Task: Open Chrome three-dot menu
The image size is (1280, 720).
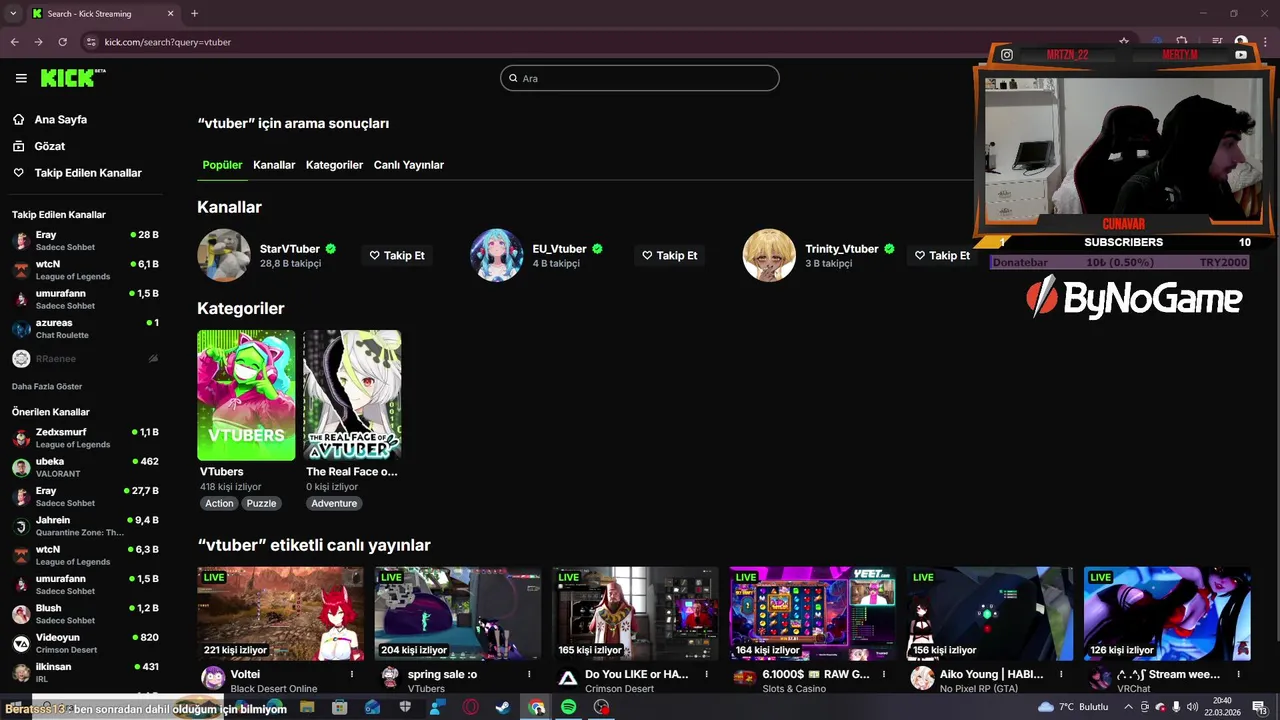Action: (1266, 42)
